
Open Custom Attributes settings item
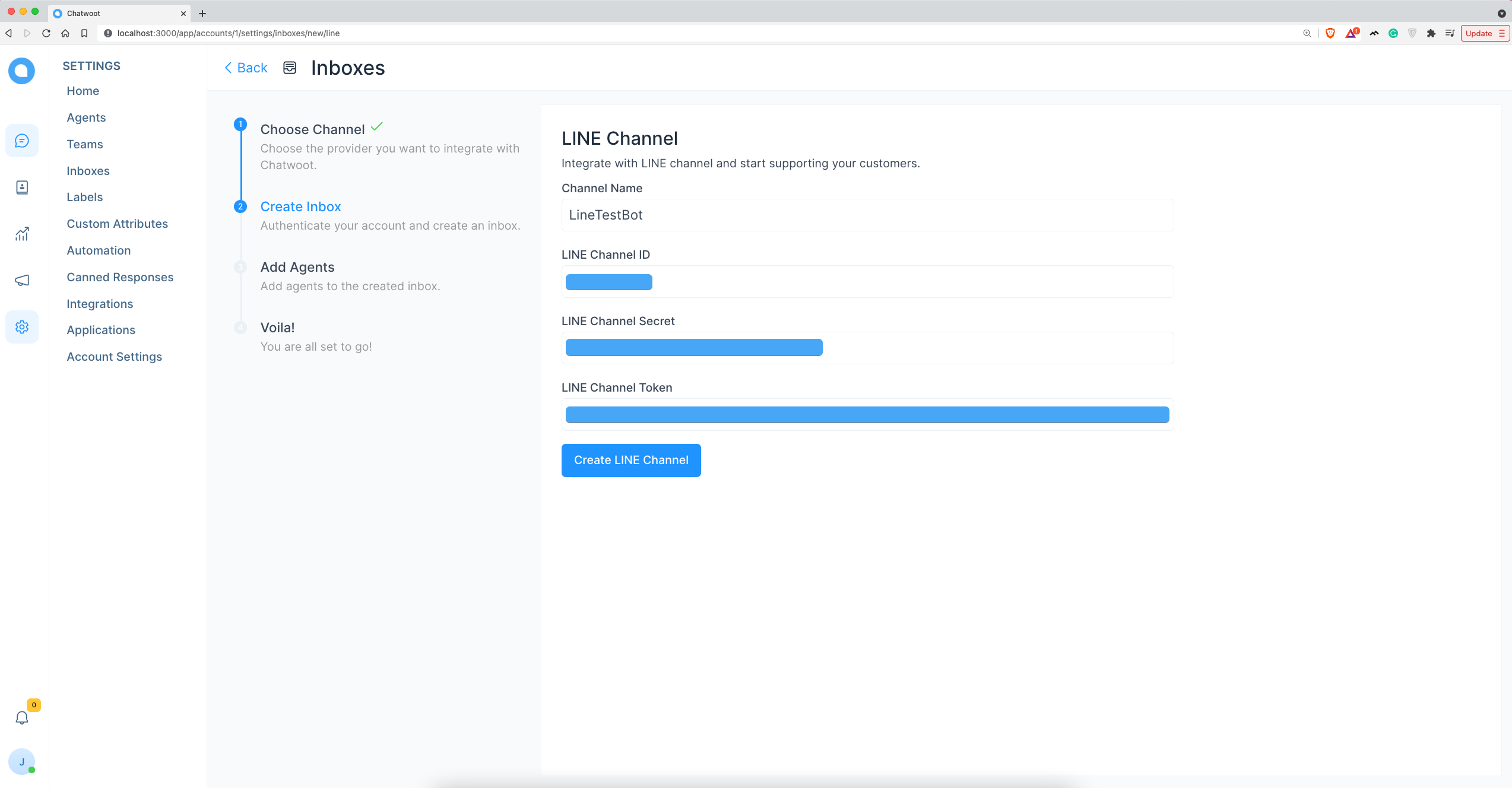(117, 224)
